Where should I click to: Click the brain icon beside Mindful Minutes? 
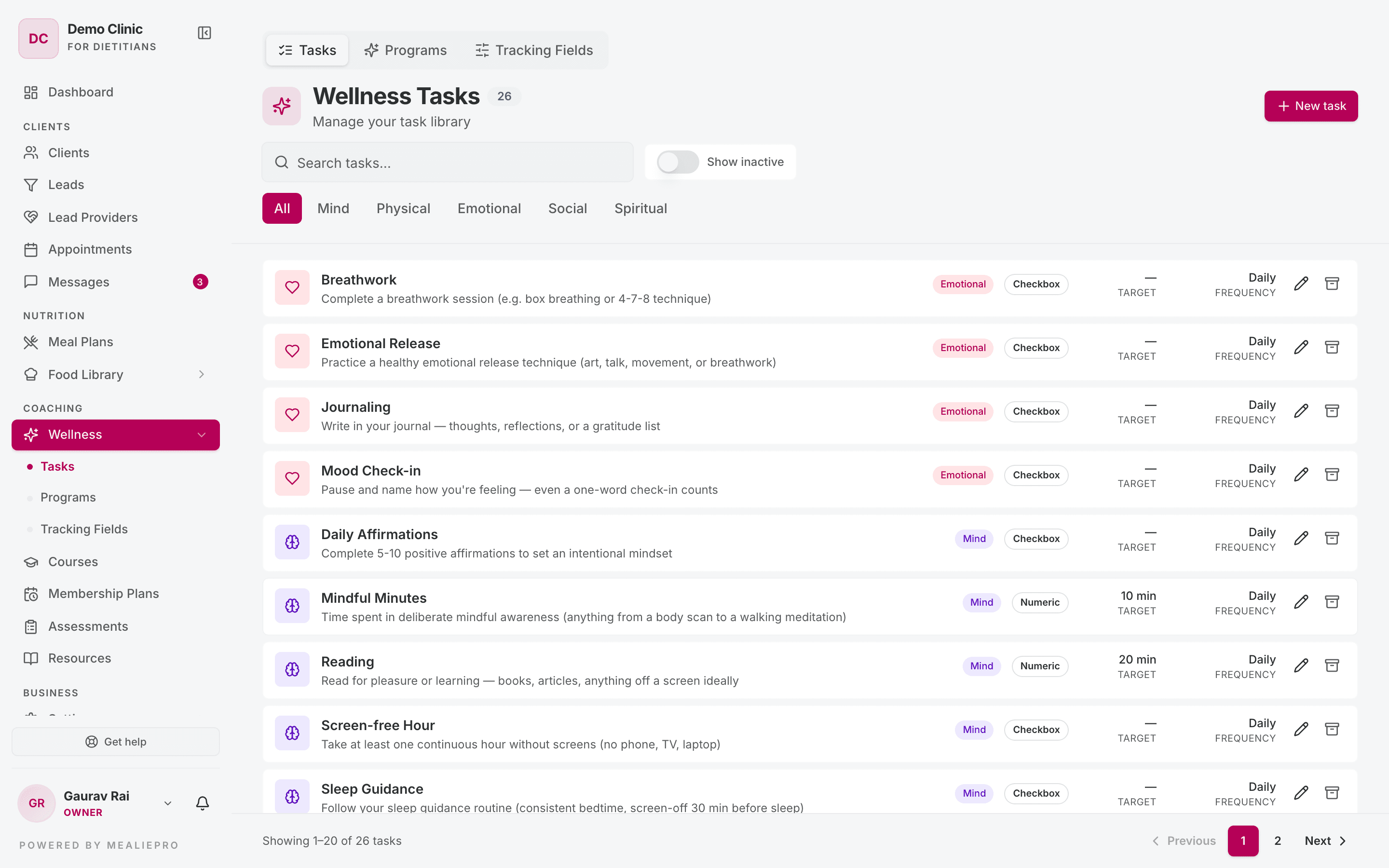click(292, 606)
